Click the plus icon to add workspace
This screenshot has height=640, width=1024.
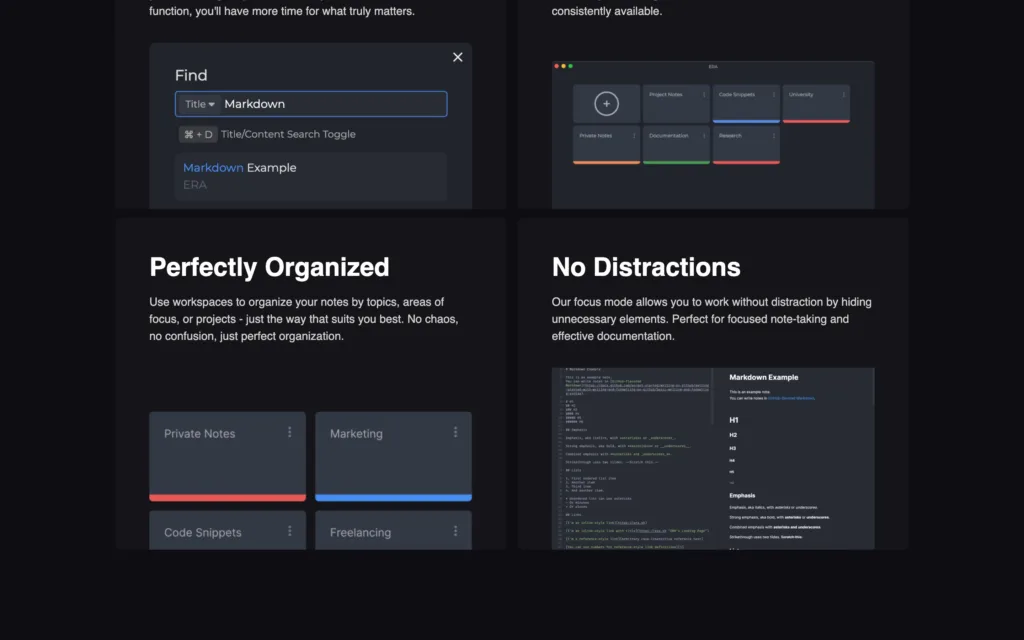606,104
